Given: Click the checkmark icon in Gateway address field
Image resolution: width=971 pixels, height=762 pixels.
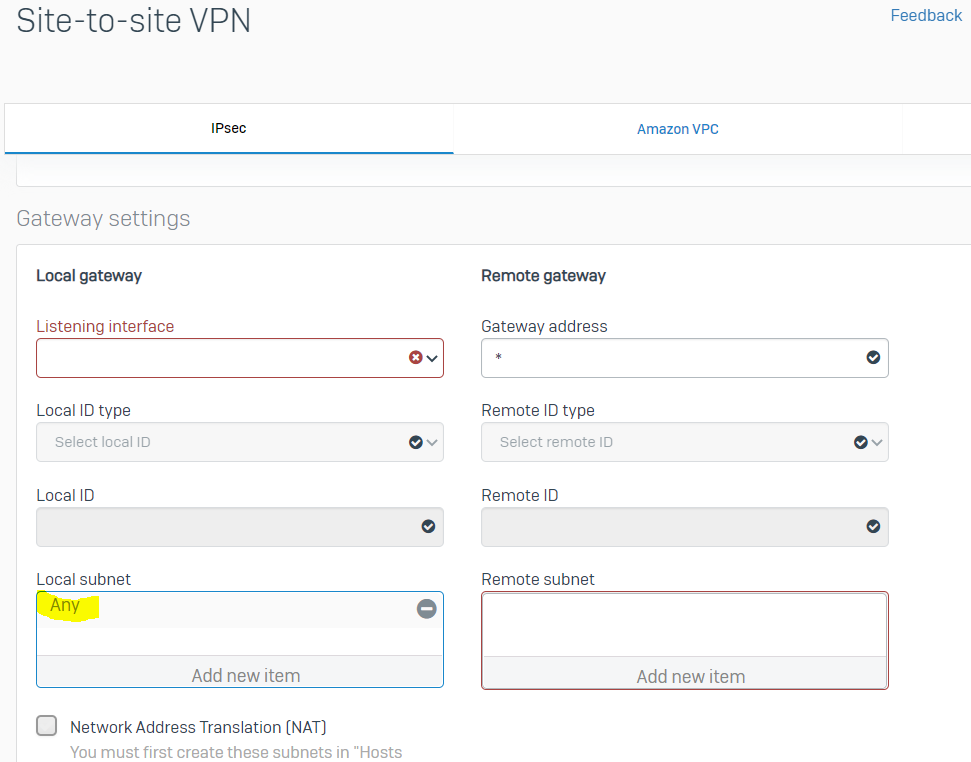Looking at the screenshot, I should click(873, 357).
